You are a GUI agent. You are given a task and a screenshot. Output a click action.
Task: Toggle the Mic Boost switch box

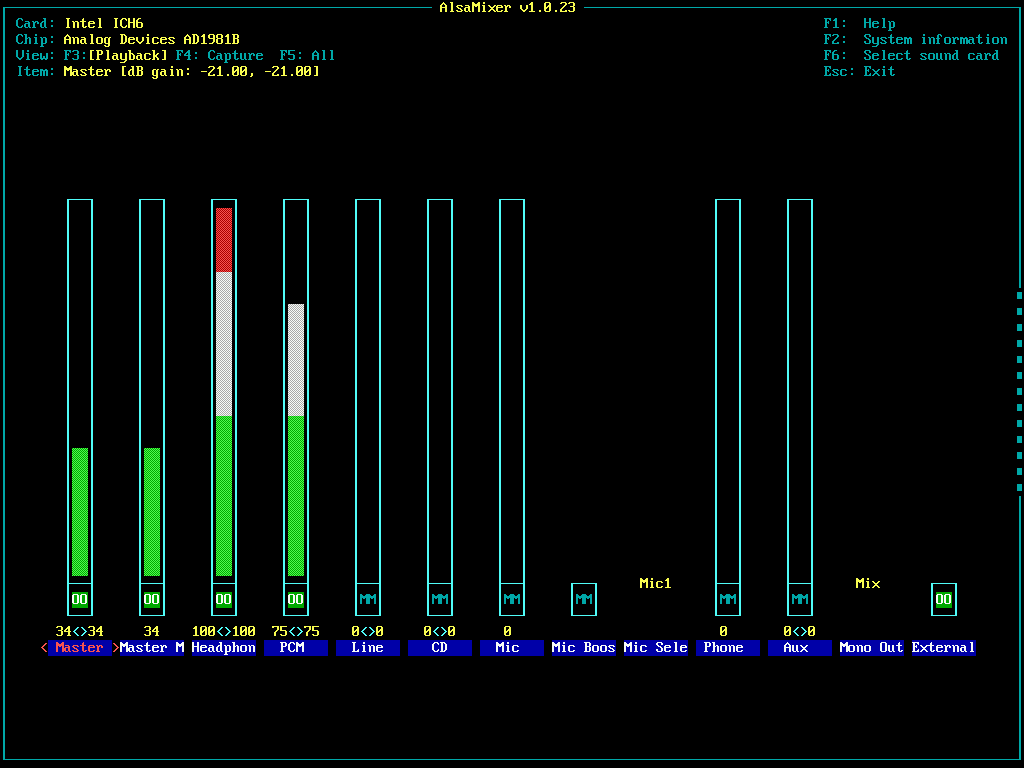point(584,599)
